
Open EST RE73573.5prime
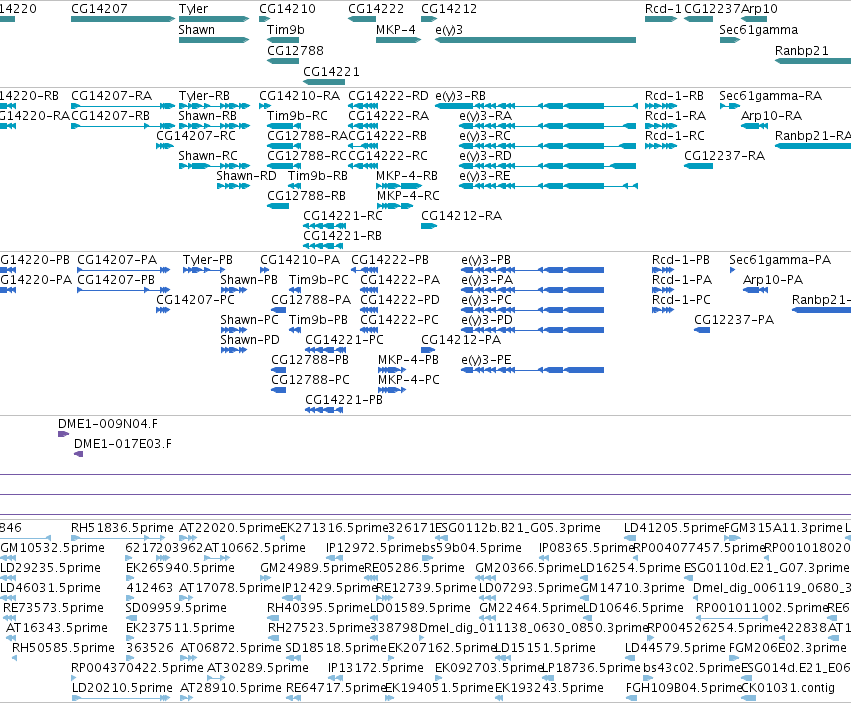tap(53, 608)
